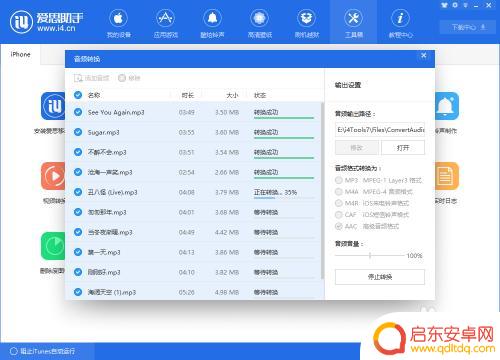Viewport: 500px width, 360px height.
Task: Uncheck the 04:01 duration row checkbox
Action: tap(78, 212)
